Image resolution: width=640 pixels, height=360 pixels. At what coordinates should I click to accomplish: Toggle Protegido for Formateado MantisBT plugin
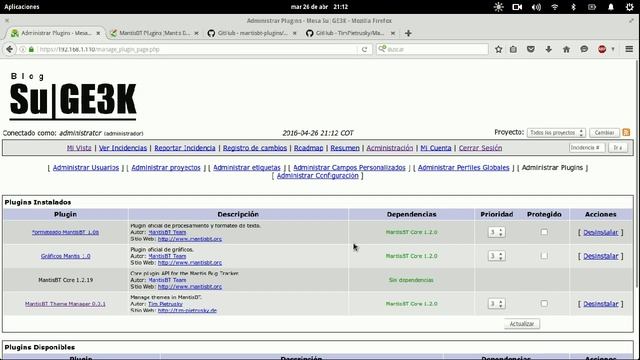point(544,232)
